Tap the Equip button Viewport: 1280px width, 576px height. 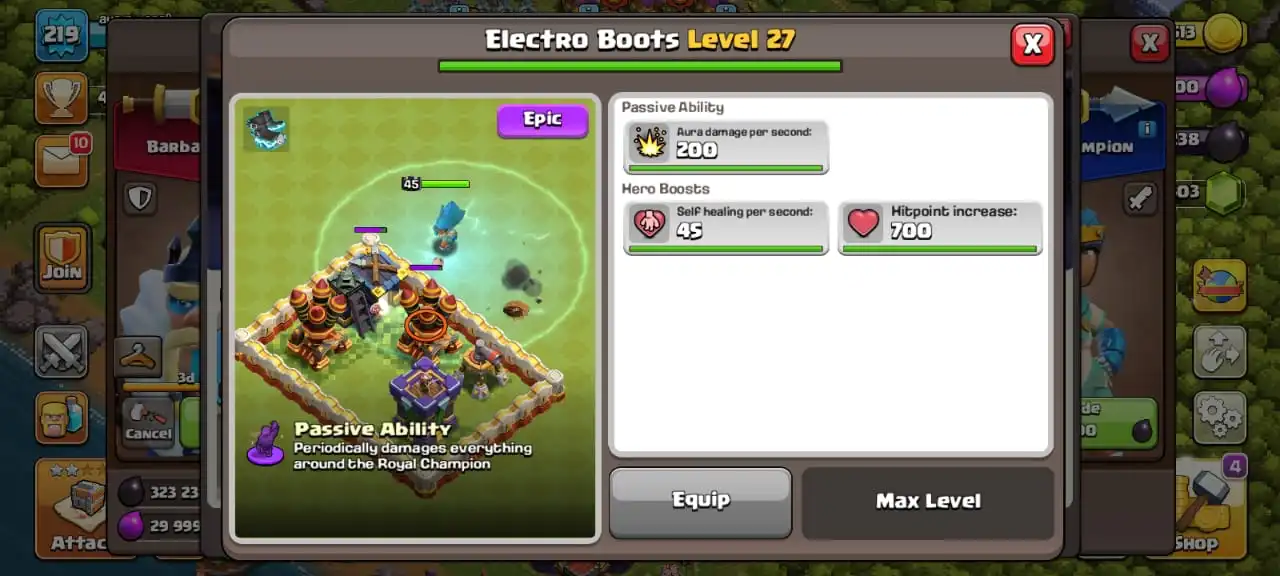point(700,501)
